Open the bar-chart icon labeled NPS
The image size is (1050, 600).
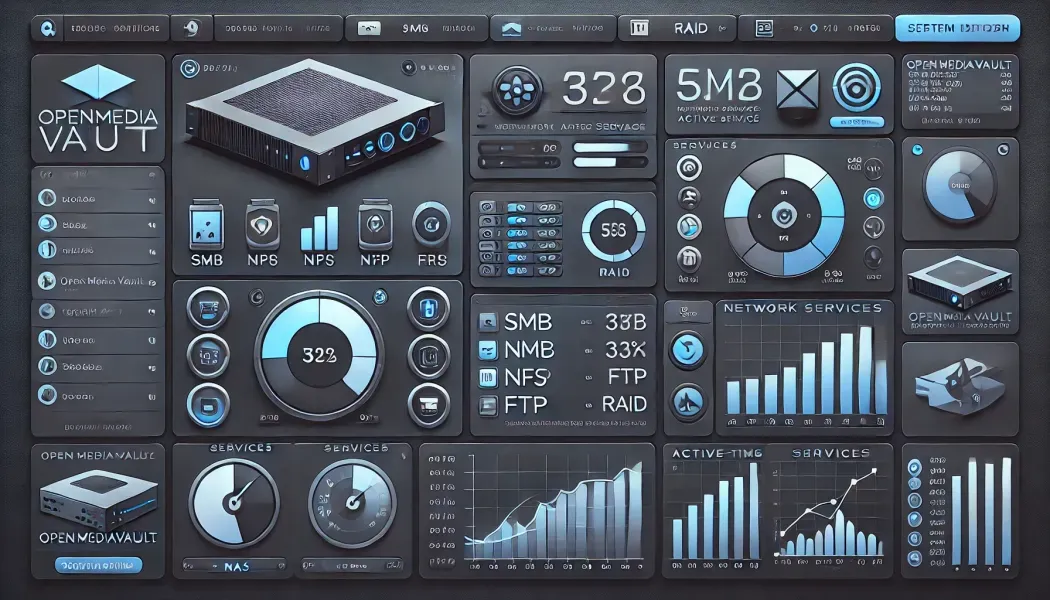click(319, 228)
